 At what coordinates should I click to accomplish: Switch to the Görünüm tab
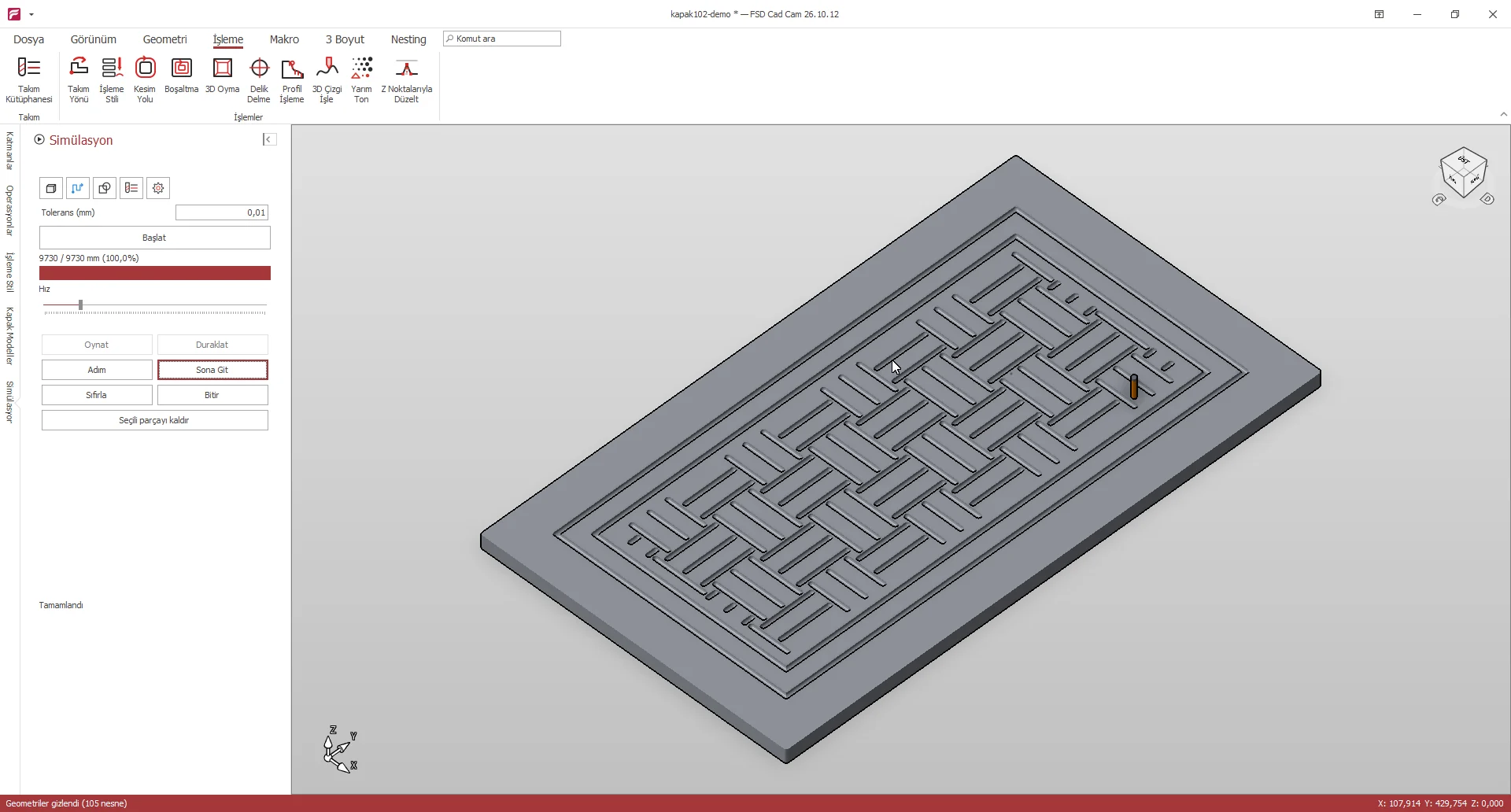click(x=94, y=39)
